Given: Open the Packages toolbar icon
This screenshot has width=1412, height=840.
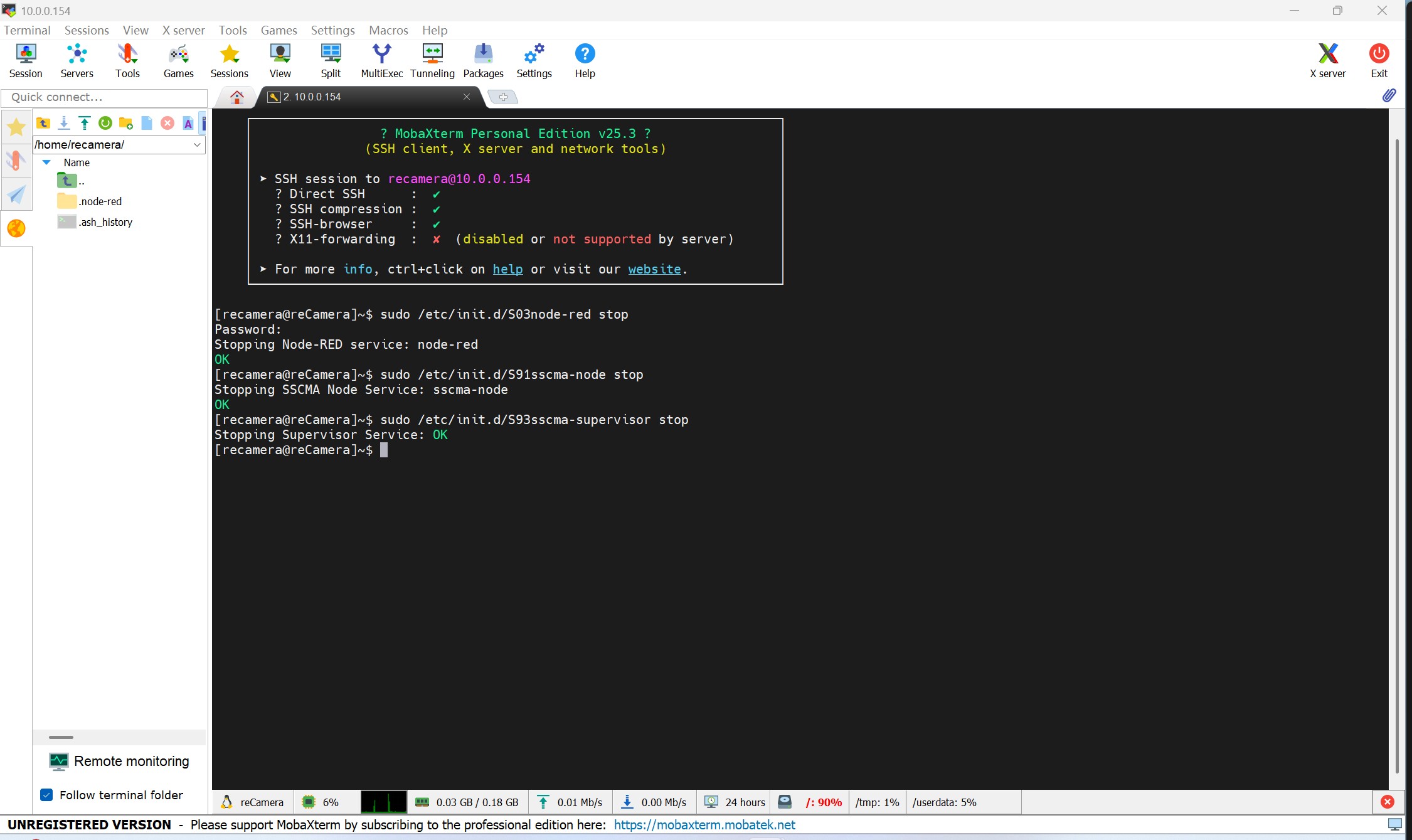Looking at the screenshot, I should tap(483, 61).
